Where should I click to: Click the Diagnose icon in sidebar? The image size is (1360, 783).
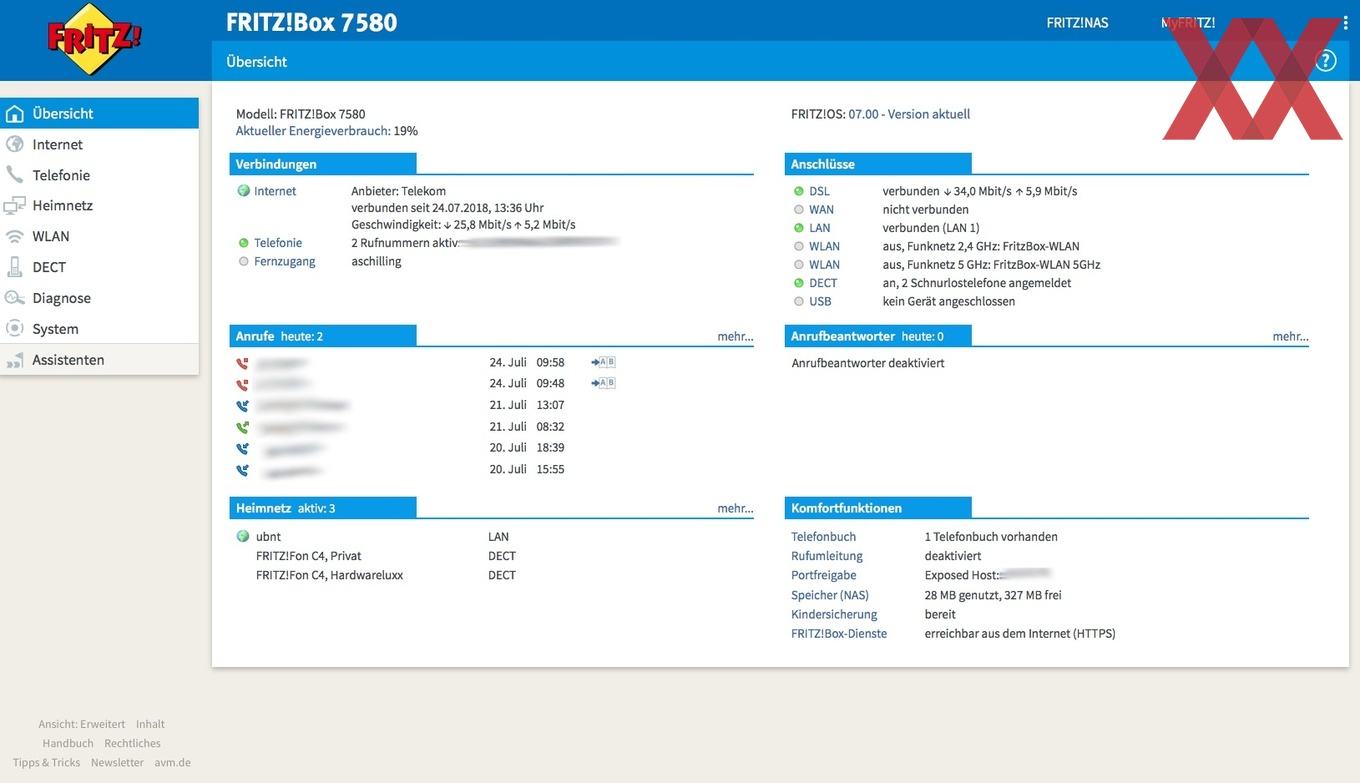pyautogui.click(x=14, y=298)
